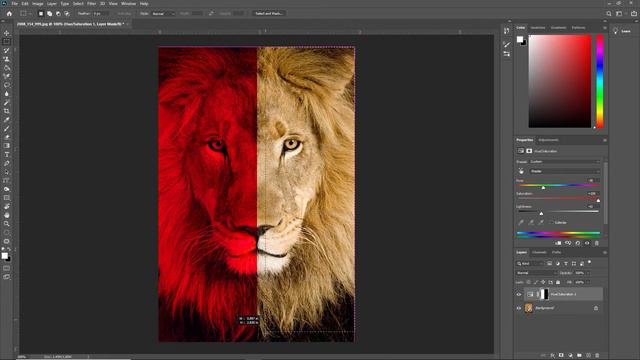Select the Hand tool in toolbar
The height and width of the screenshot is (360, 640).
[x=7, y=215]
